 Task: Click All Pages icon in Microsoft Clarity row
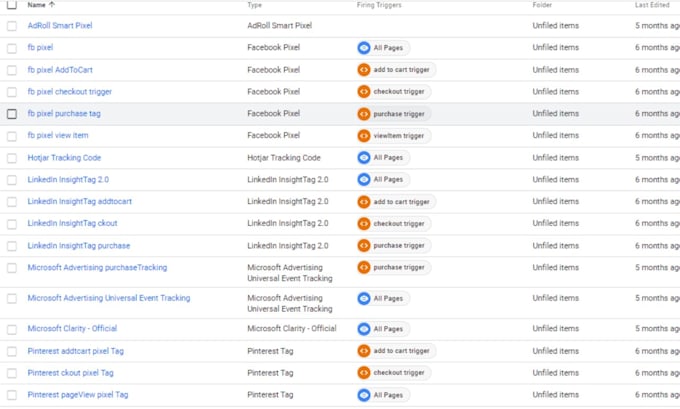[364, 329]
